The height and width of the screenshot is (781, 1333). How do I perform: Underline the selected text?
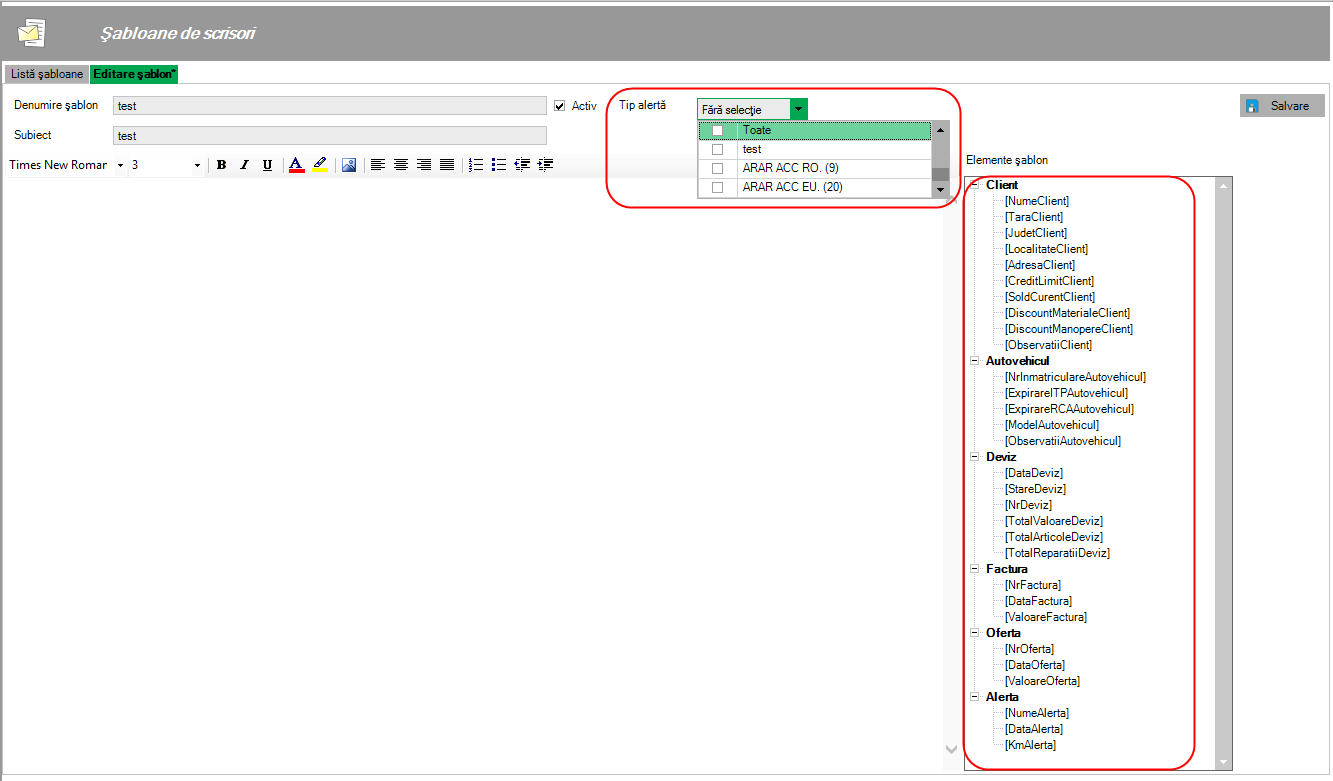(267, 165)
